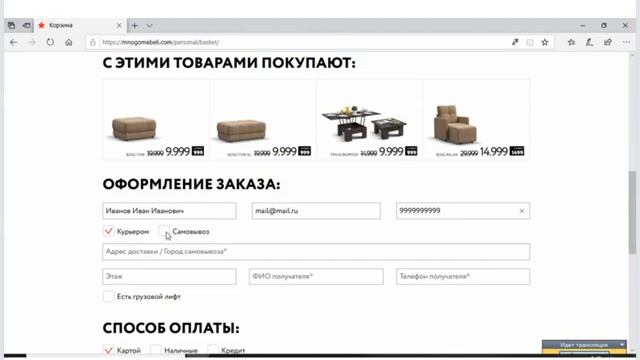The height and width of the screenshot is (360, 640).
Task: Click the page vertical scrollbar thumb
Action: (632, 212)
